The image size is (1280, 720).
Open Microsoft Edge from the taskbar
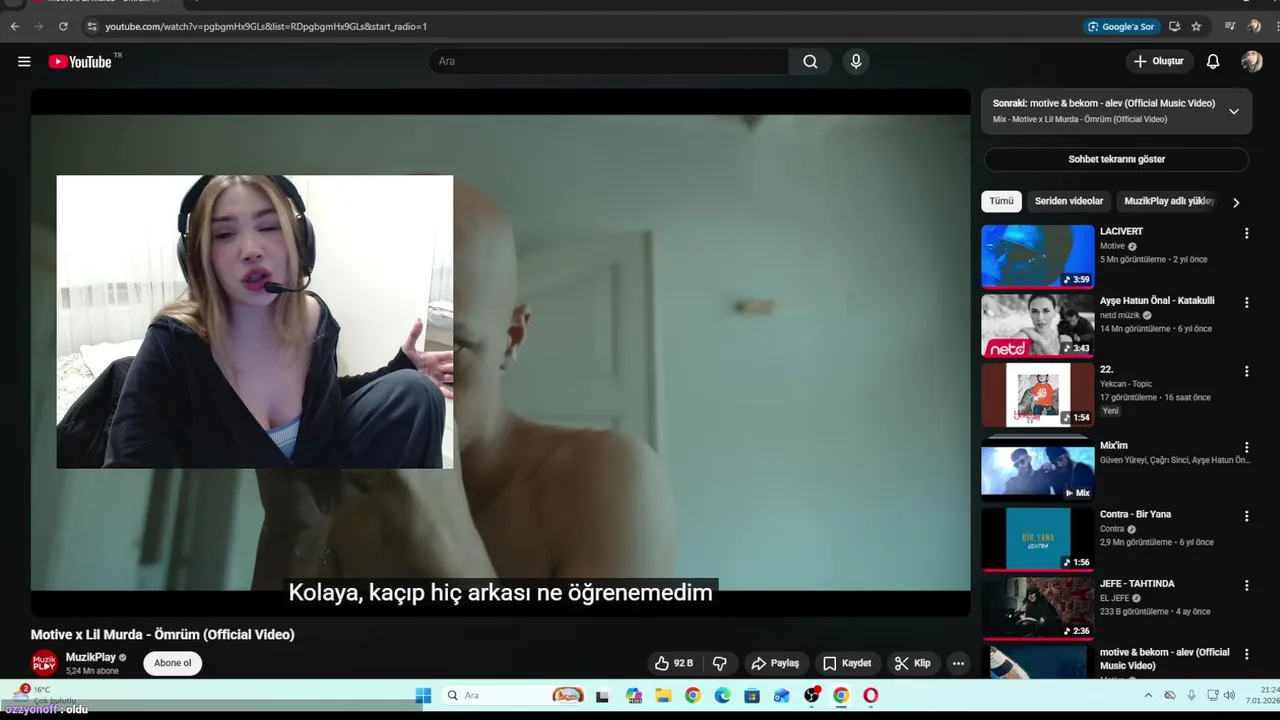(722, 695)
